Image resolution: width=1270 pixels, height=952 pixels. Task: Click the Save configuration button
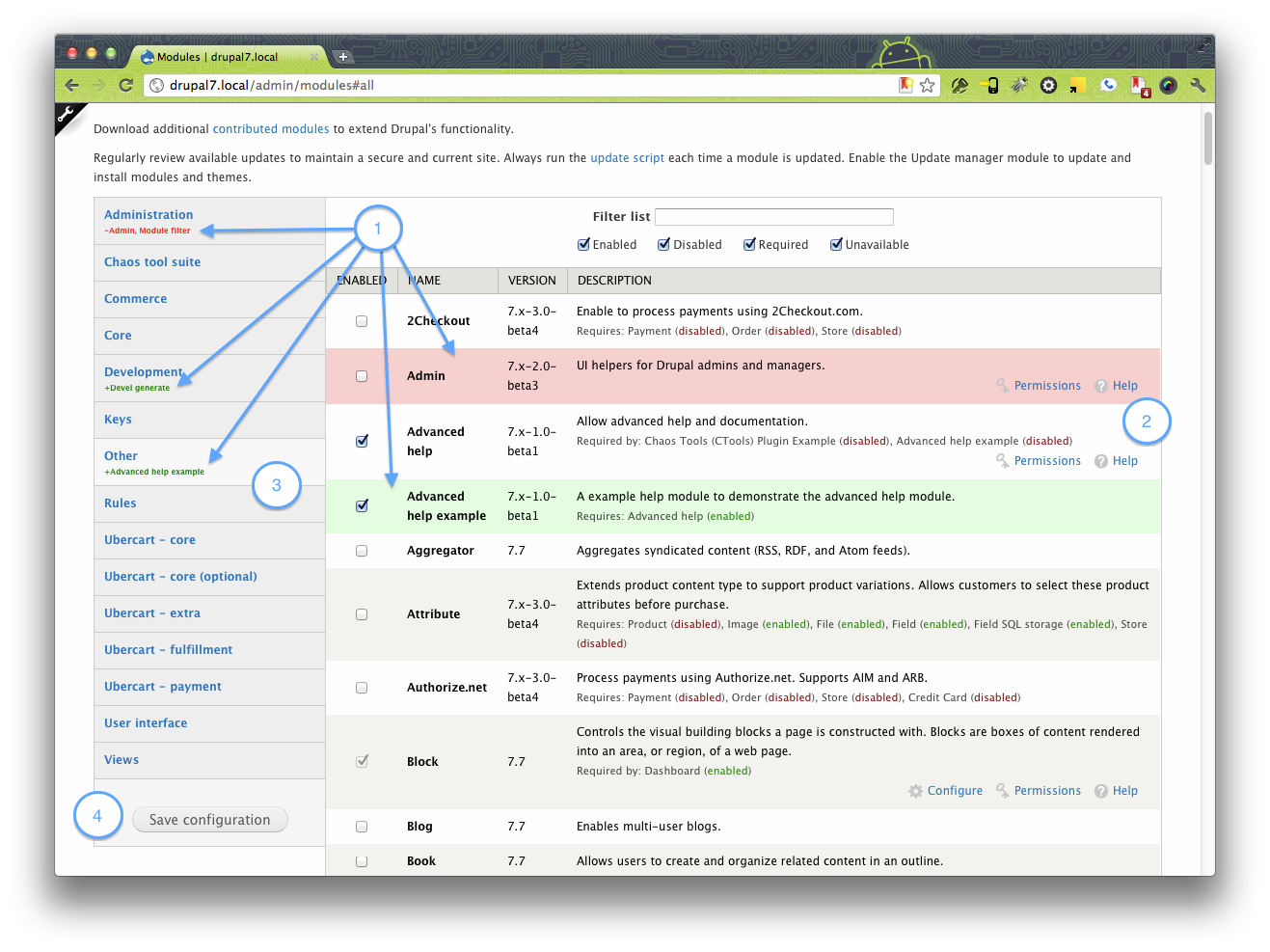tap(209, 820)
